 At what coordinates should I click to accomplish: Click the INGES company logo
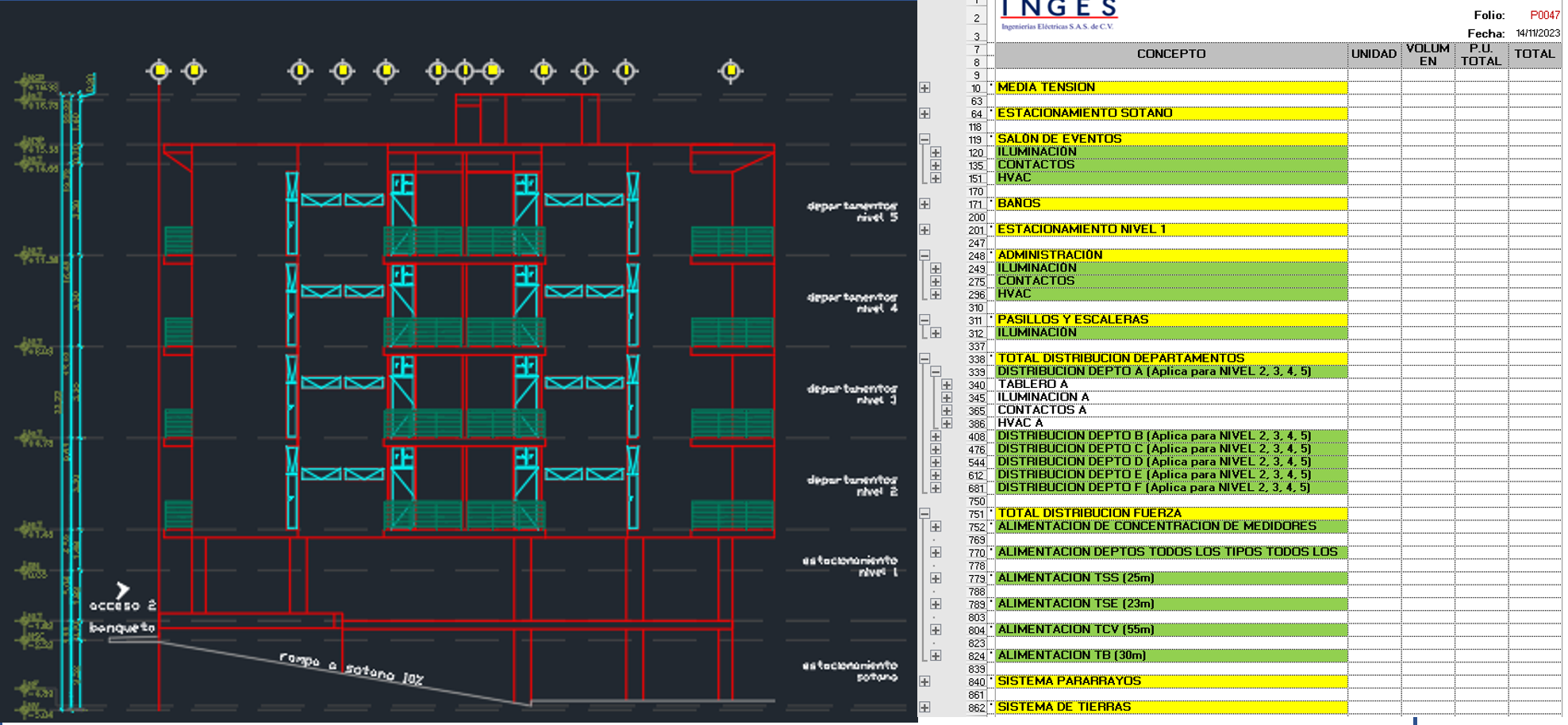[x=1059, y=14]
